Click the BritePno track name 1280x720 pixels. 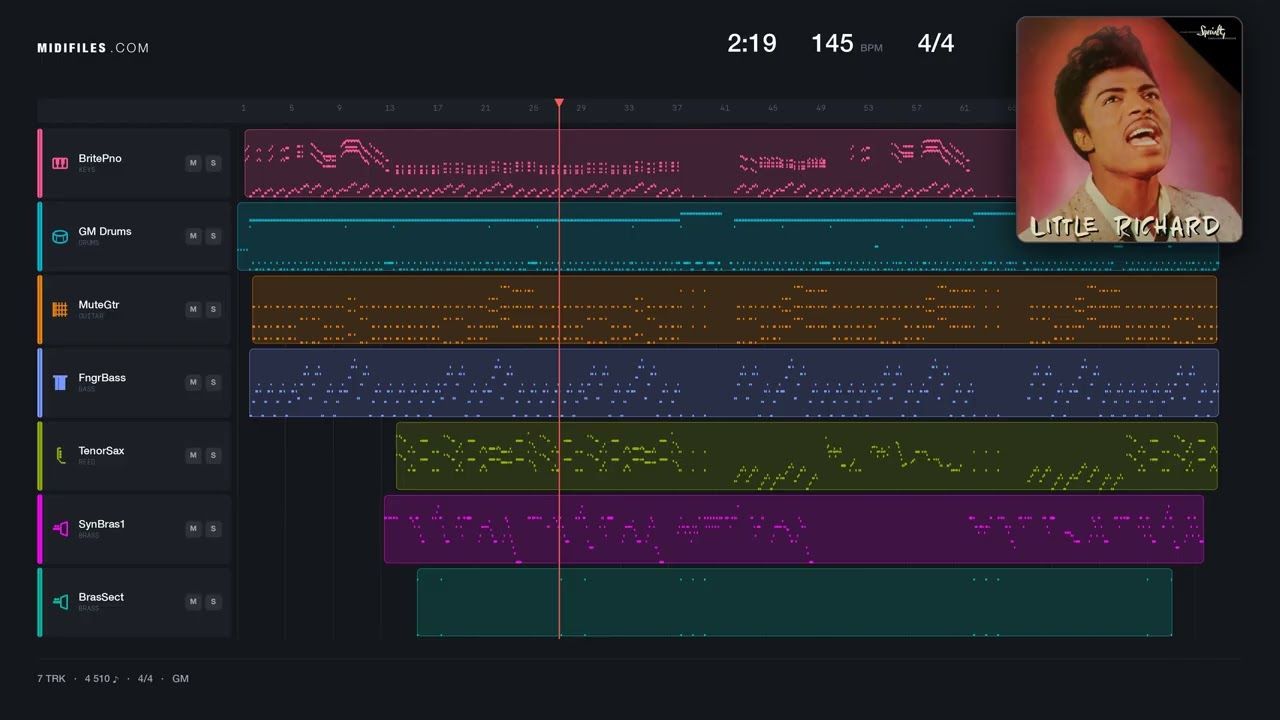click(100, 158)
